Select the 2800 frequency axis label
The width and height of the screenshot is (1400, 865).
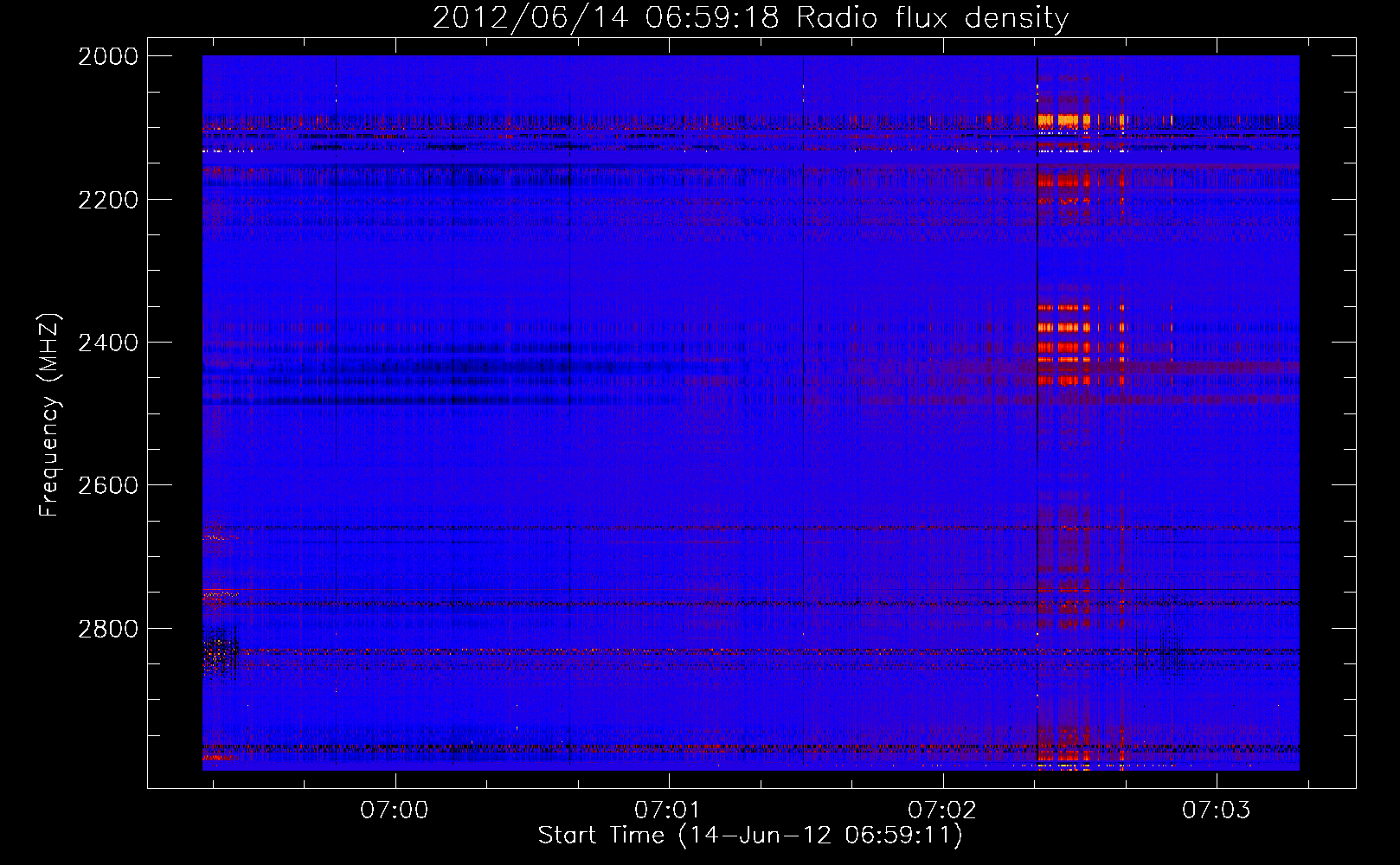108,628
